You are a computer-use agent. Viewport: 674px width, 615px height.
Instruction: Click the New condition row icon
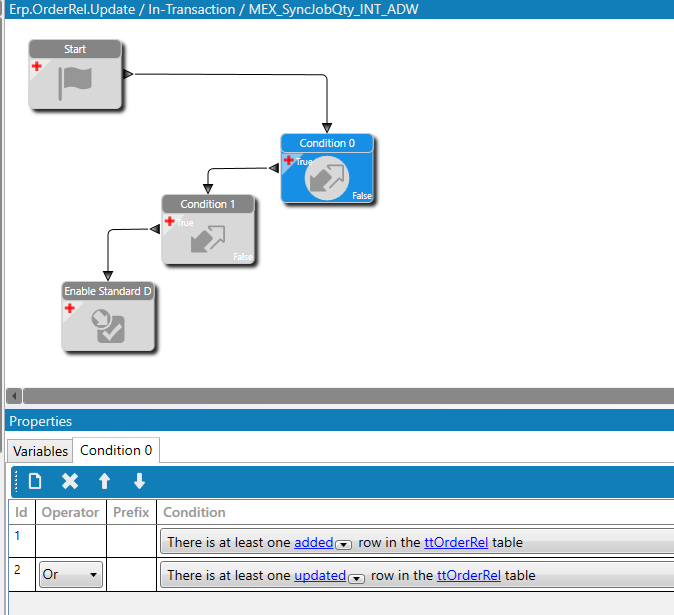pyautogui.click(x=35, y=481)
